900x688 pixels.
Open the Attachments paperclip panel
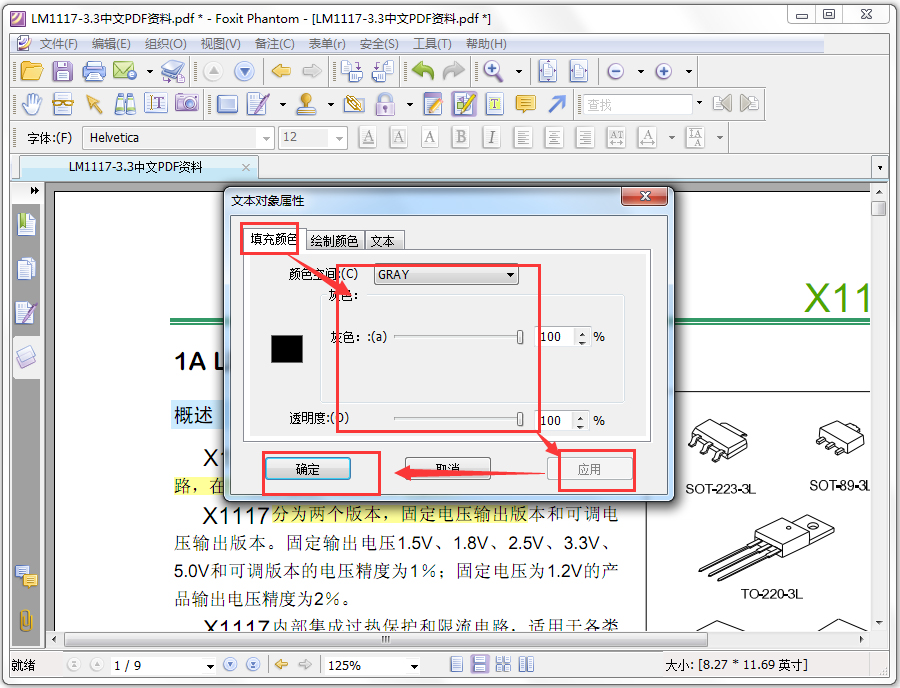coord(26,620)
